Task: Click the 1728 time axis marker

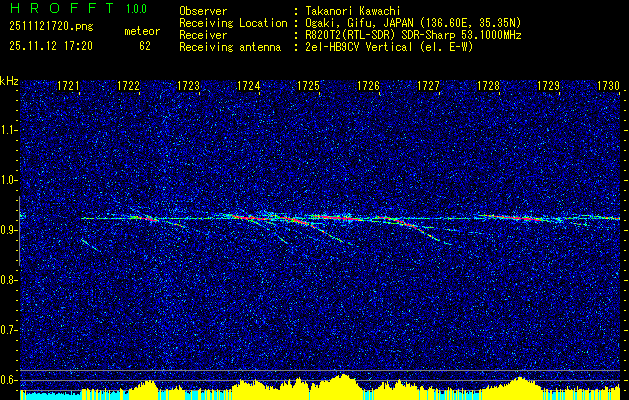Action: (488, 86)
